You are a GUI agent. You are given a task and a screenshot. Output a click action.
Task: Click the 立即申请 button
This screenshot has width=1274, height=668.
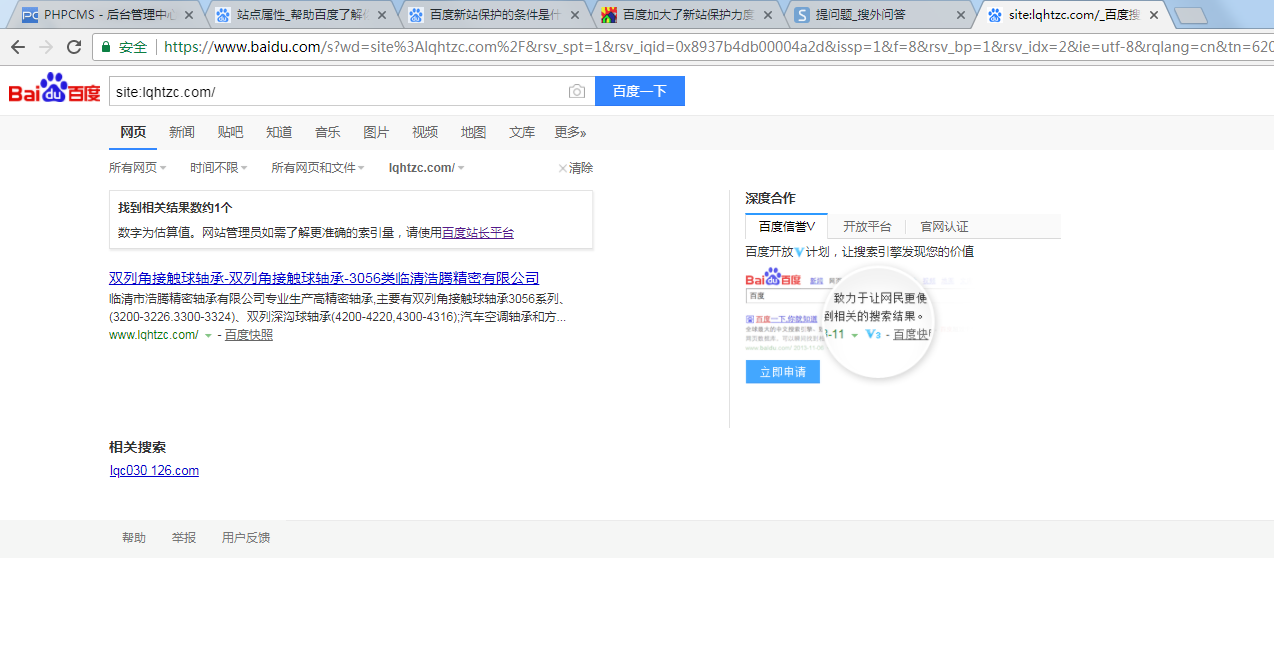pos(783,372)
